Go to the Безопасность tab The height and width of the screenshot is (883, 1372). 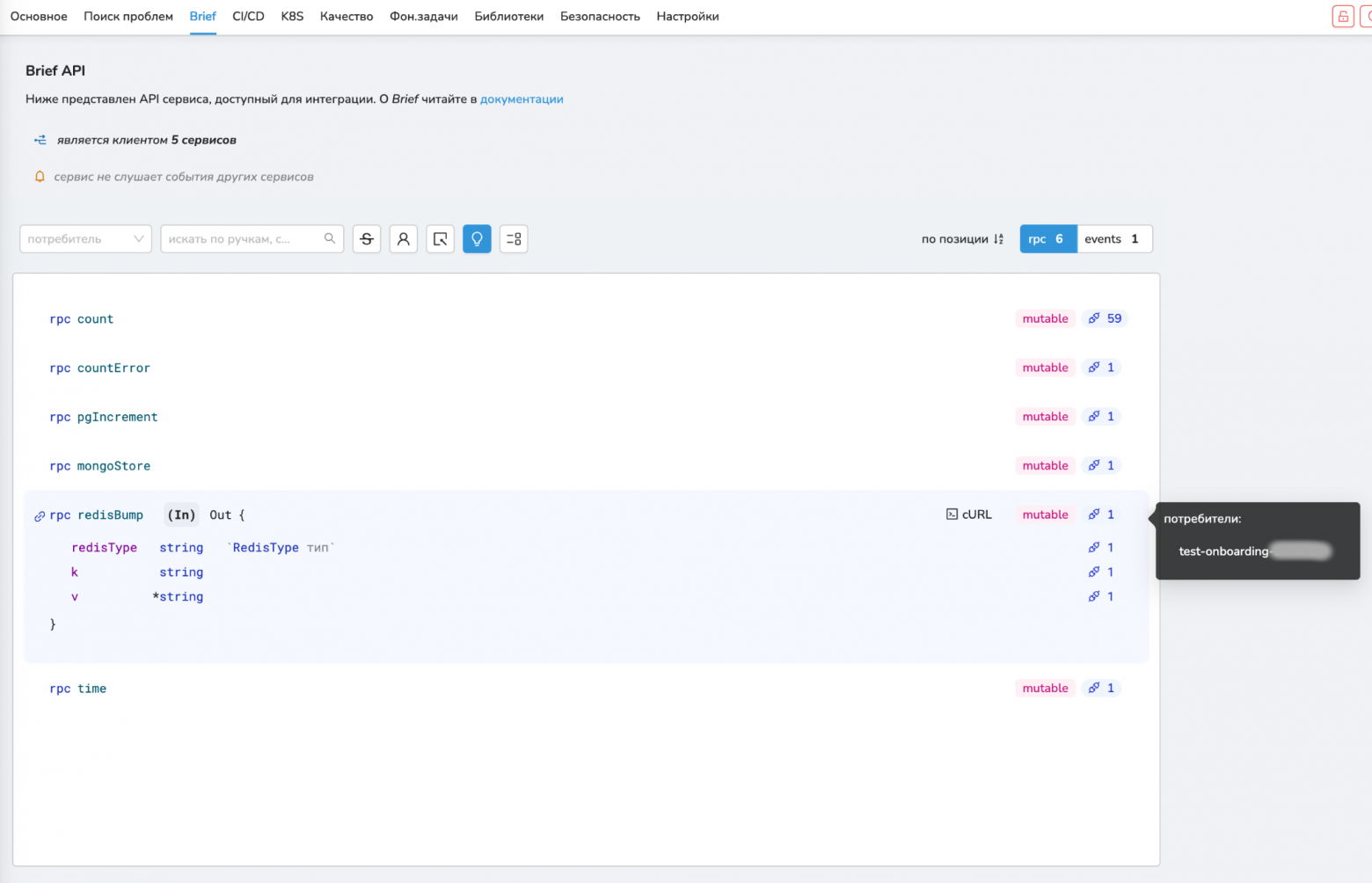(x=600, y=17)
